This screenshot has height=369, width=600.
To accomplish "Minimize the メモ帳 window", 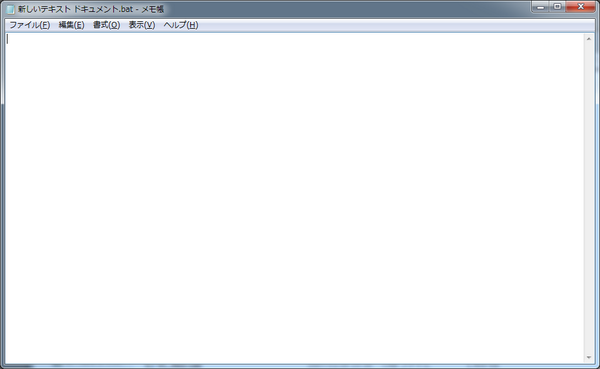I will pos(540,7).
